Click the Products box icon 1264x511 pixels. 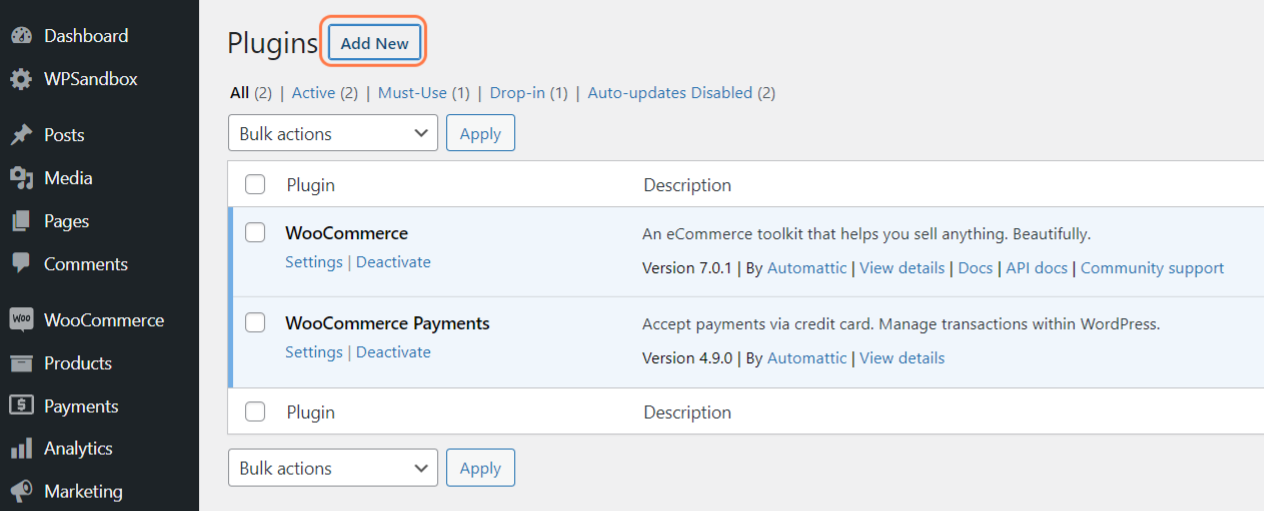click(x=21, y=363)
